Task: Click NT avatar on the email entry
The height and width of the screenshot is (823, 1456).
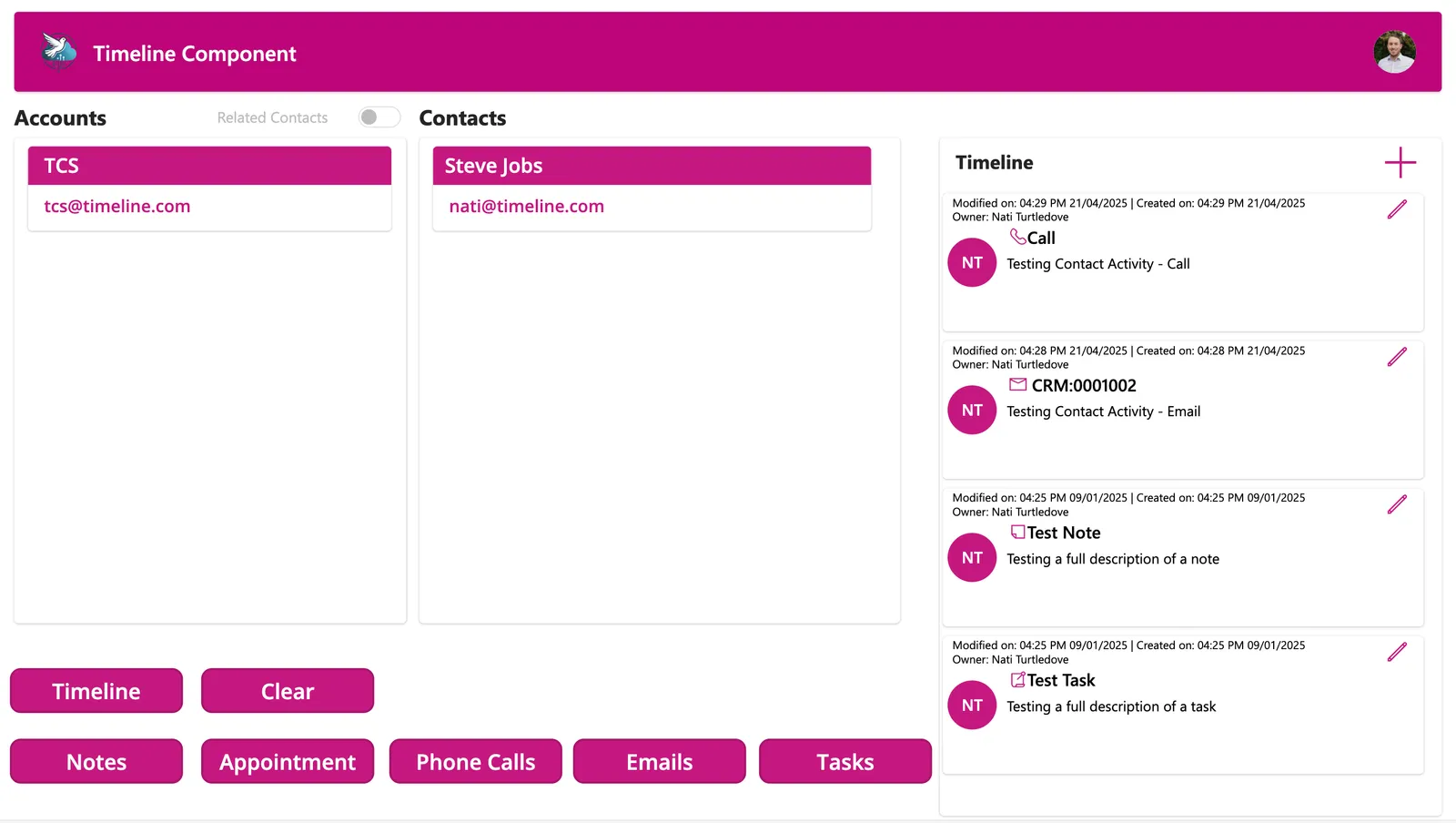Action: click(972, 410)
